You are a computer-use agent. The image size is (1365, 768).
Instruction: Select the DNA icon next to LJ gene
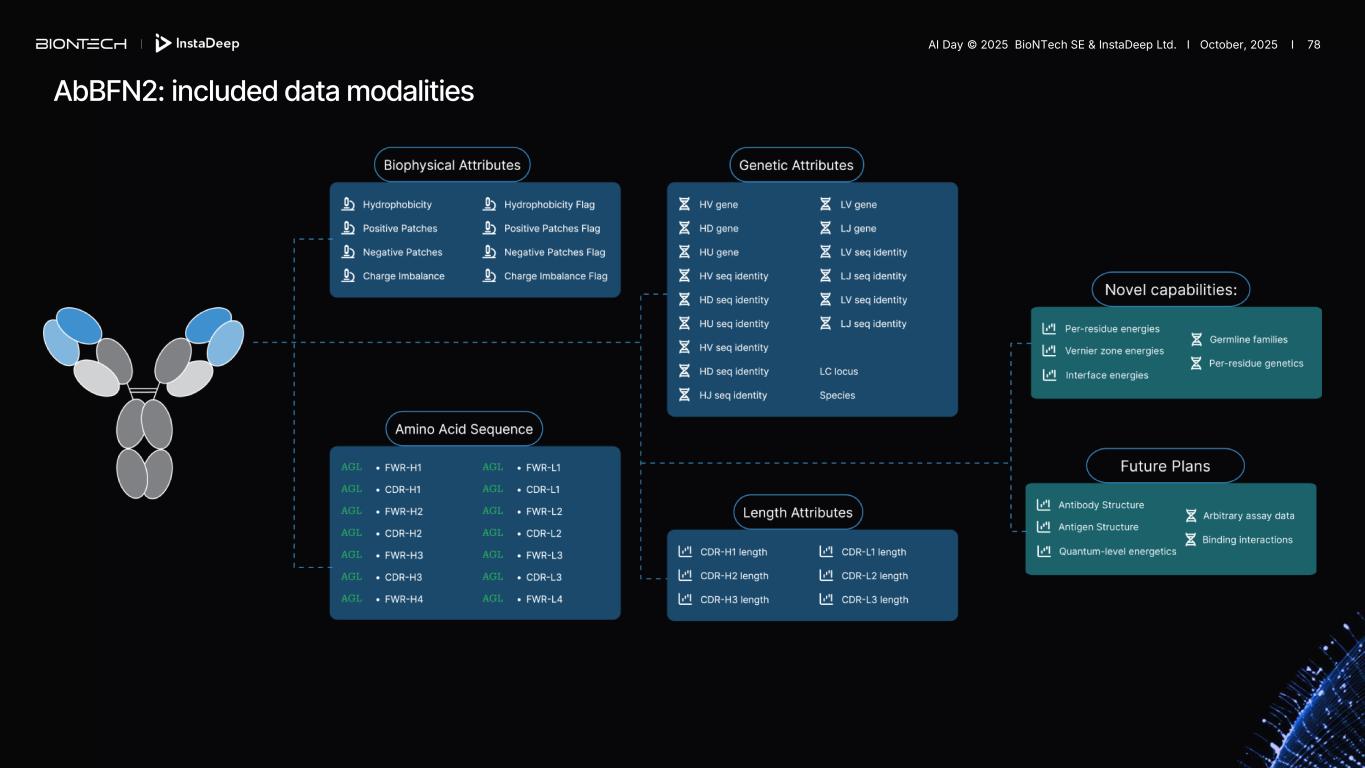pos(826,228)
